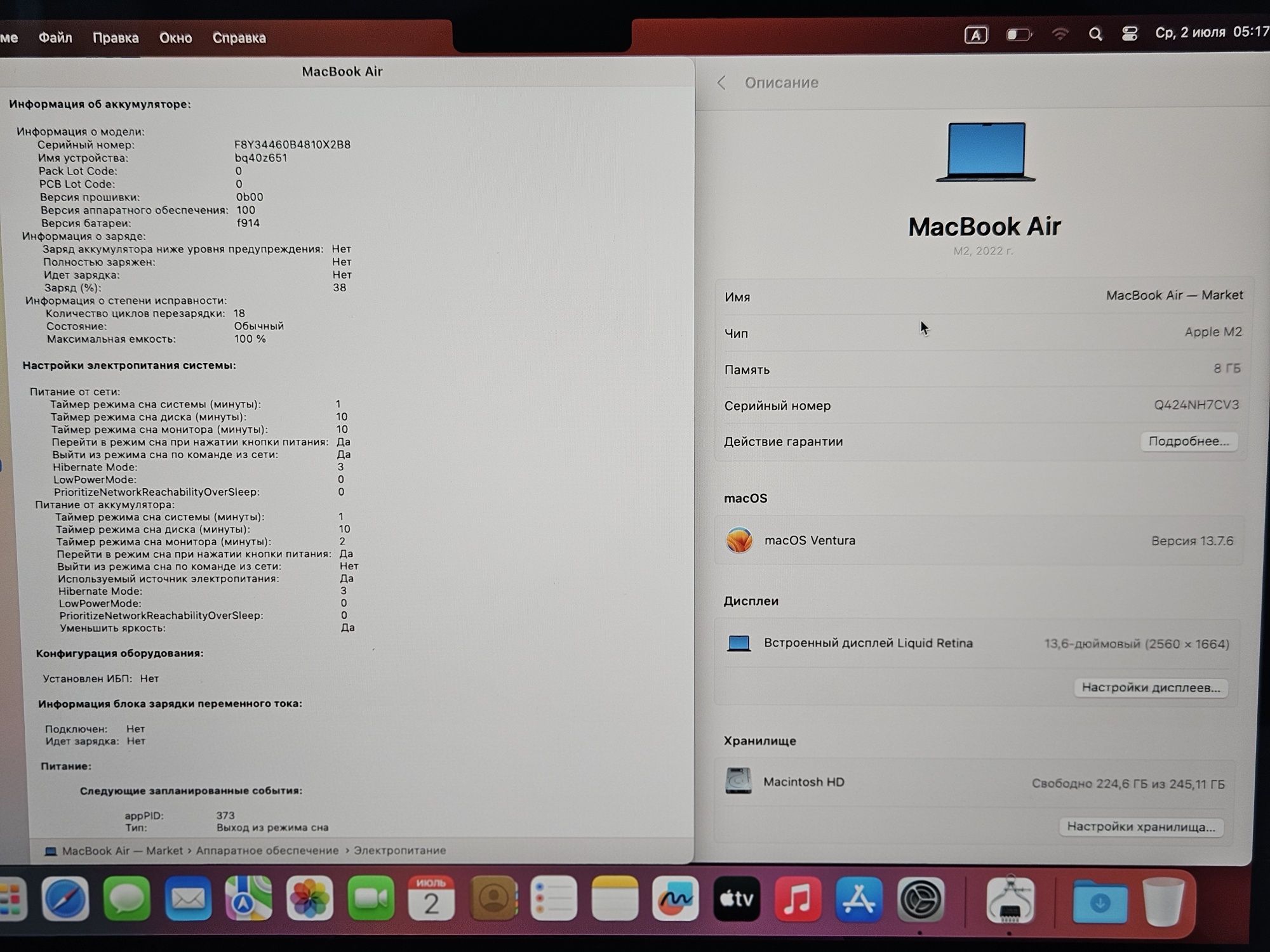Image resolution: width=1270 pixels, height=952 pixels.
Task: Open Photos app in the Dock
Action: [x=310, y=899]
